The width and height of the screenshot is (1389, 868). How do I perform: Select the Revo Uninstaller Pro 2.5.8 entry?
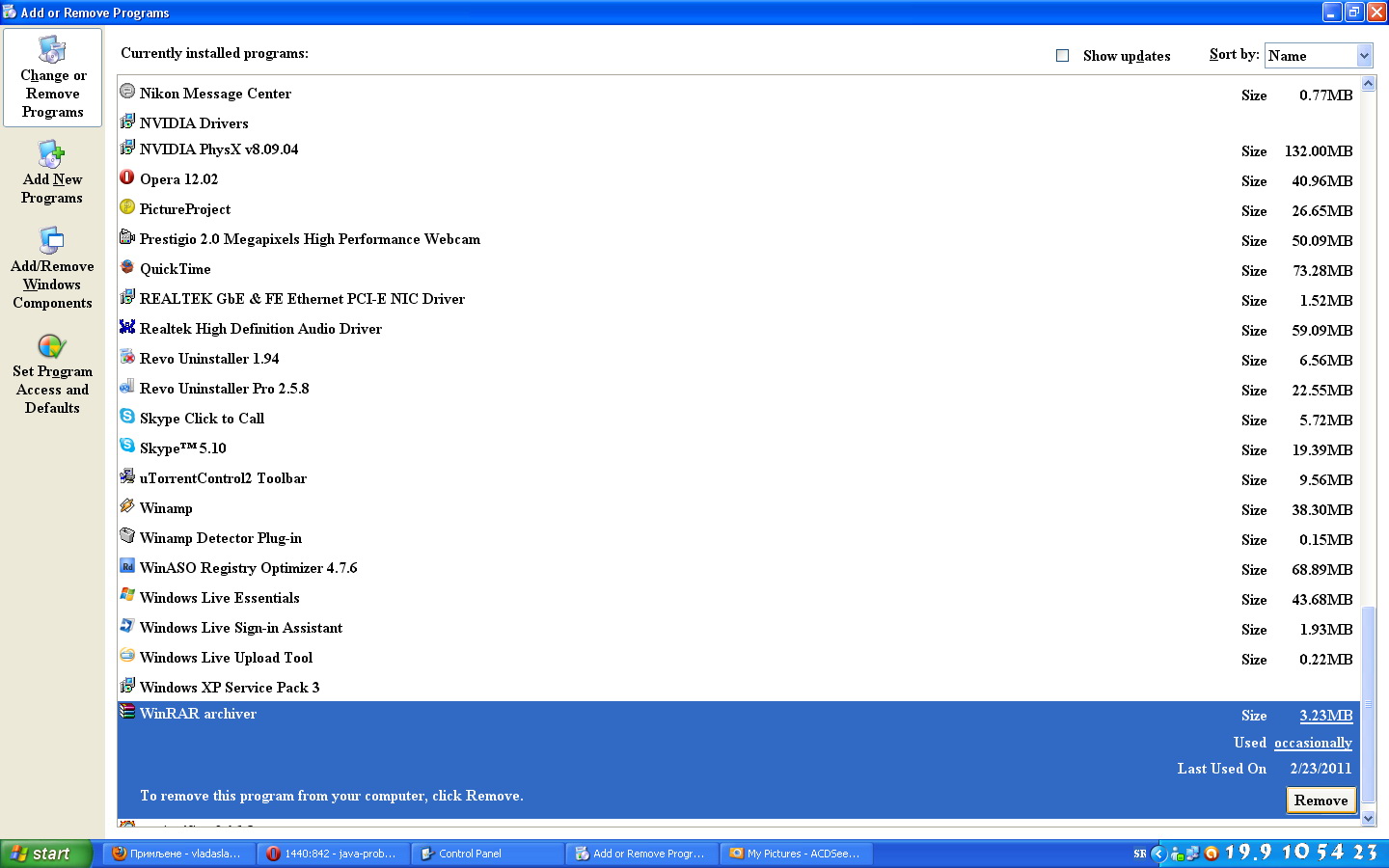point(224,389)
